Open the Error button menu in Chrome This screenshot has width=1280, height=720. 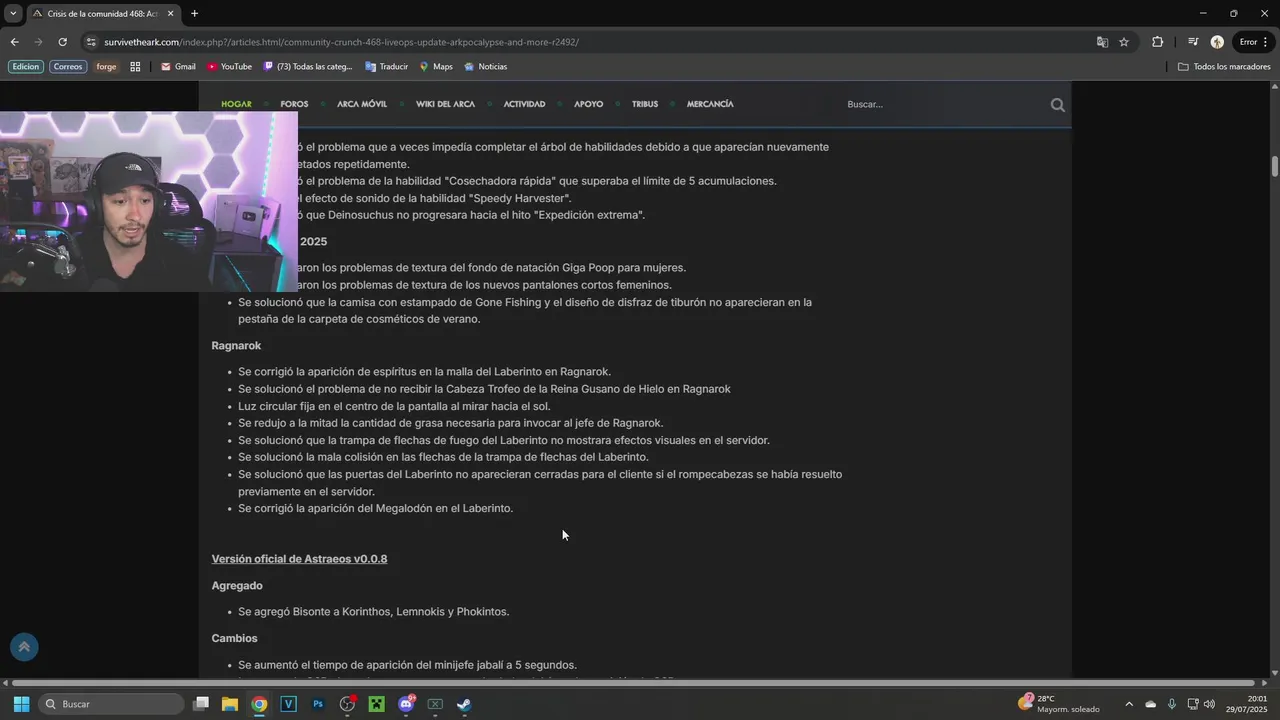pos(1254,42)
